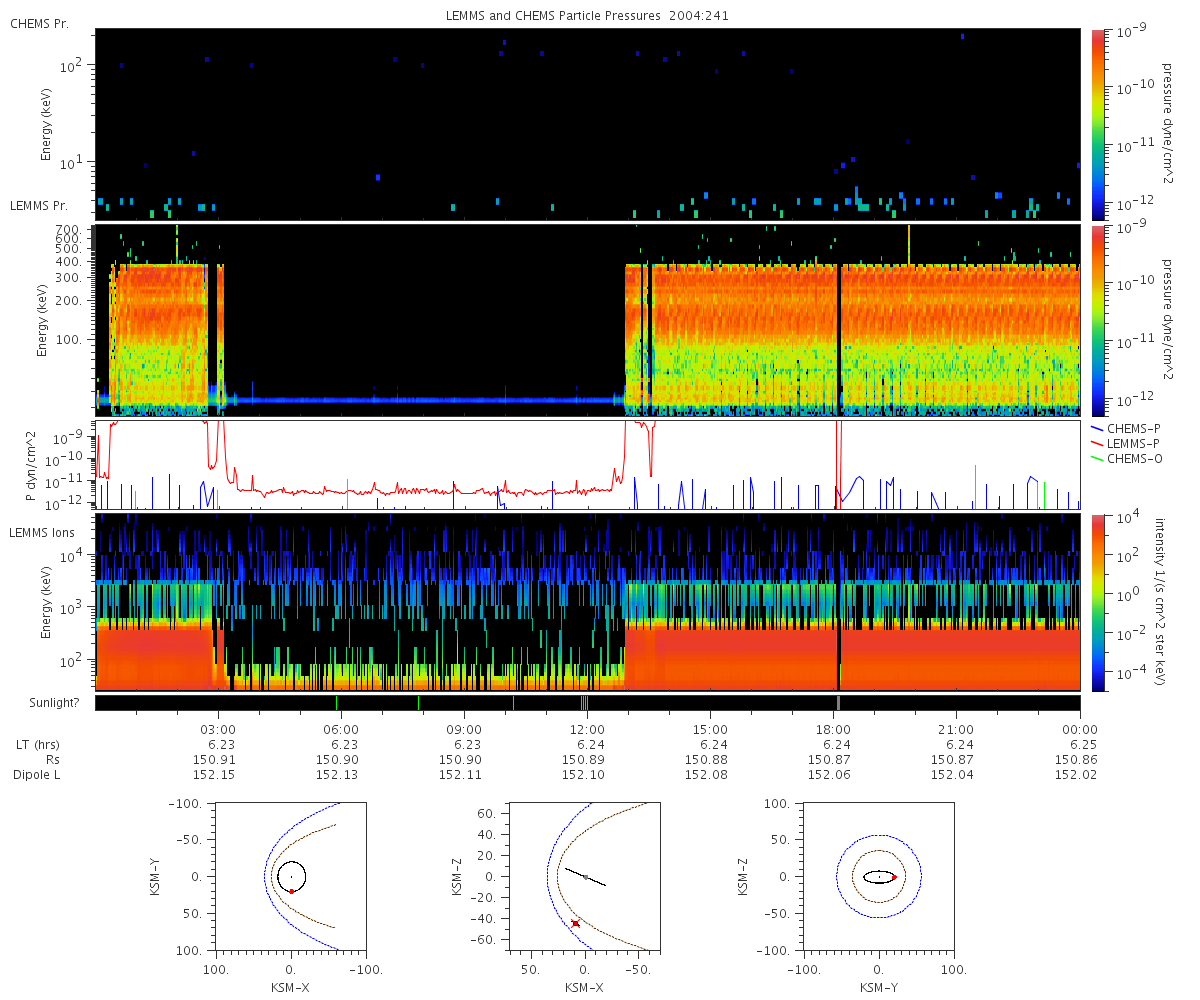Click the 'CHEMS Pr.' panel label
Screen dimensions: 1200x1000
point(39,23)
